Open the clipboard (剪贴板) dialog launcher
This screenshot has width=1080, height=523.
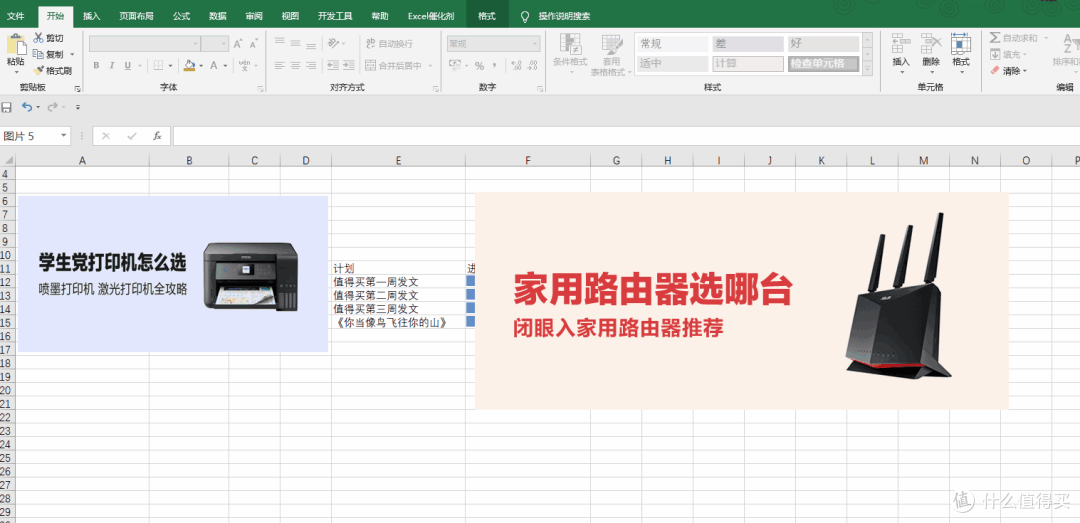click(x=77, y=88)
